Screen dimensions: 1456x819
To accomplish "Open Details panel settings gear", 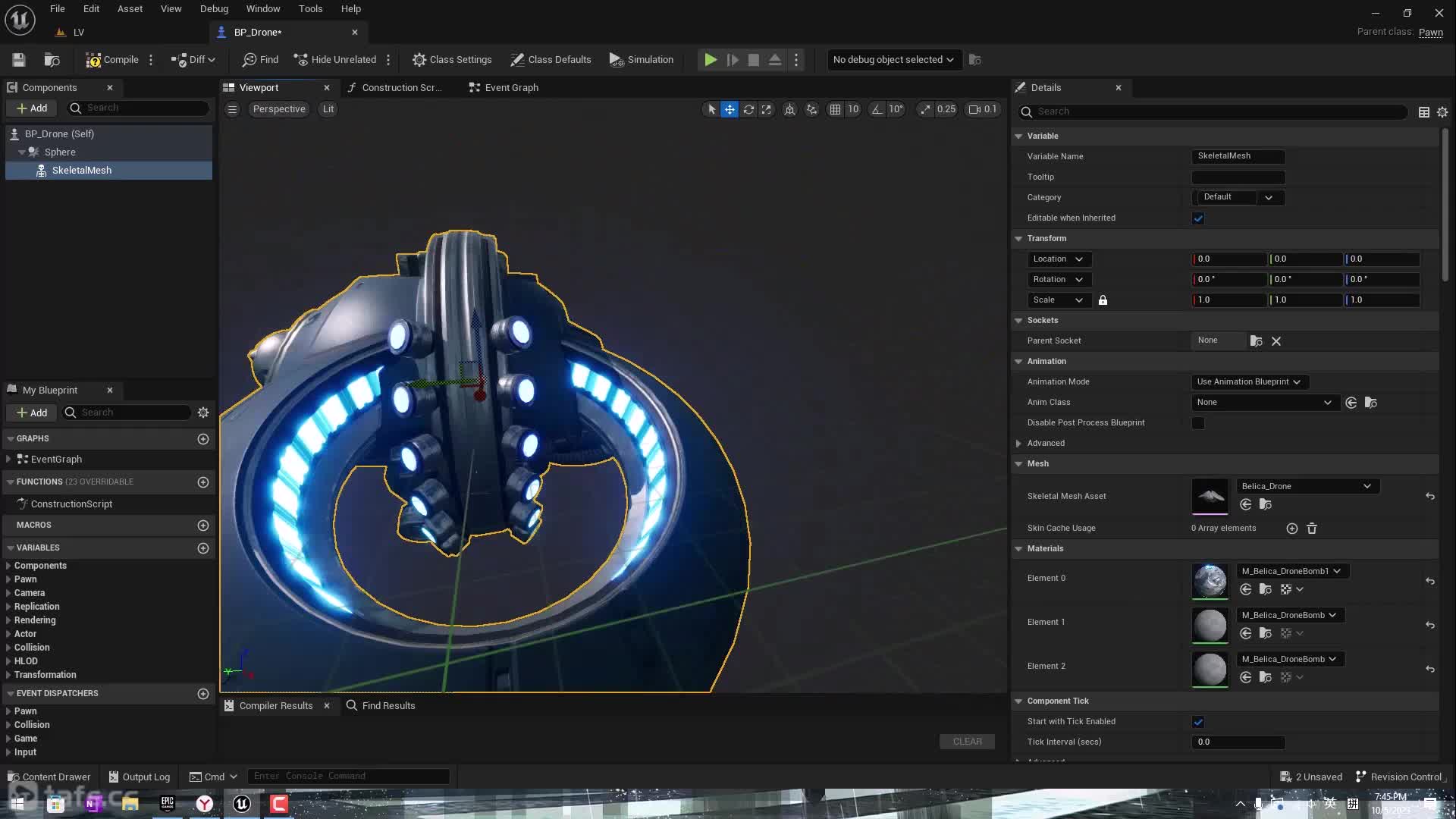I will point(1442,112).
